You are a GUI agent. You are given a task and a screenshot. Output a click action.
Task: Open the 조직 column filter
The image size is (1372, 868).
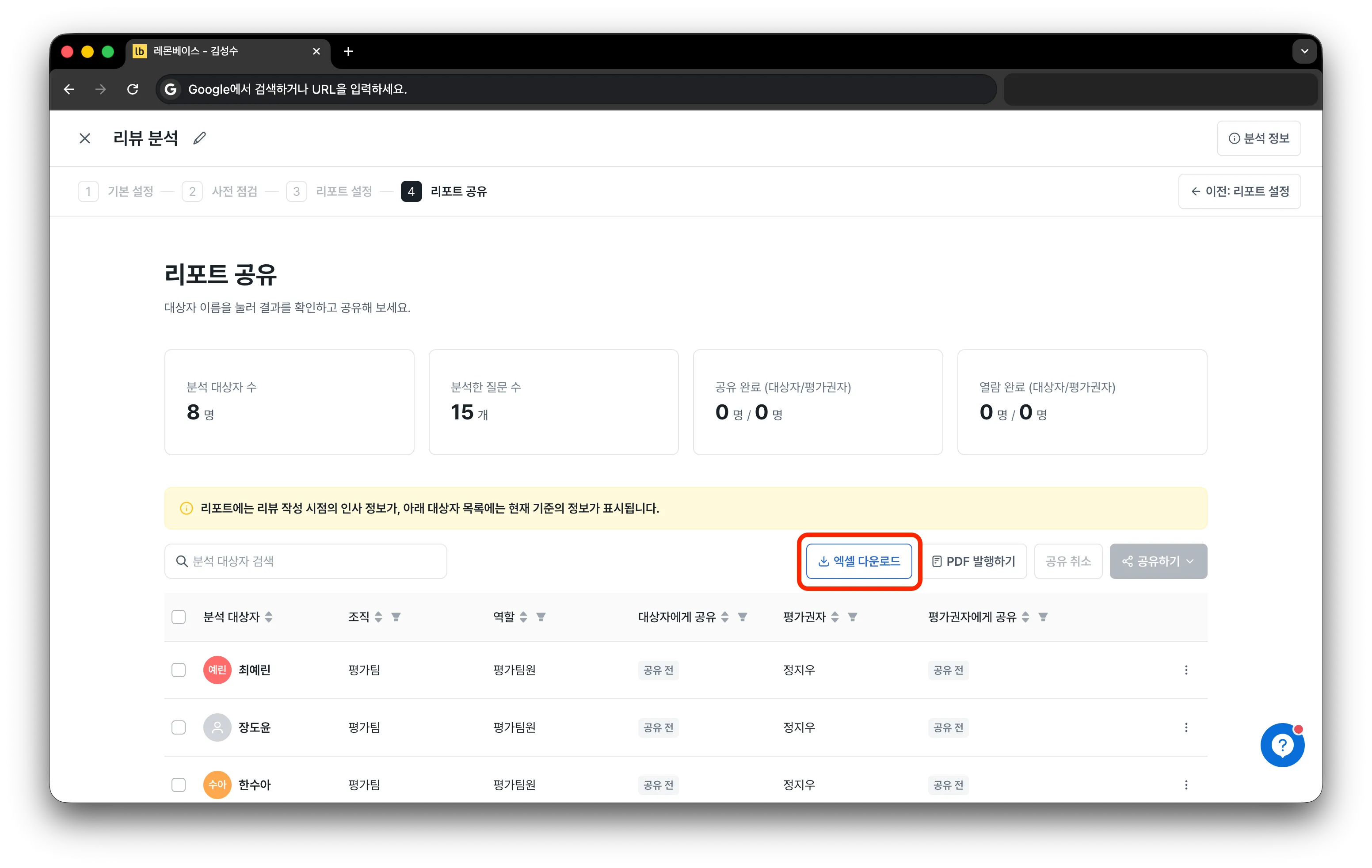396,617
